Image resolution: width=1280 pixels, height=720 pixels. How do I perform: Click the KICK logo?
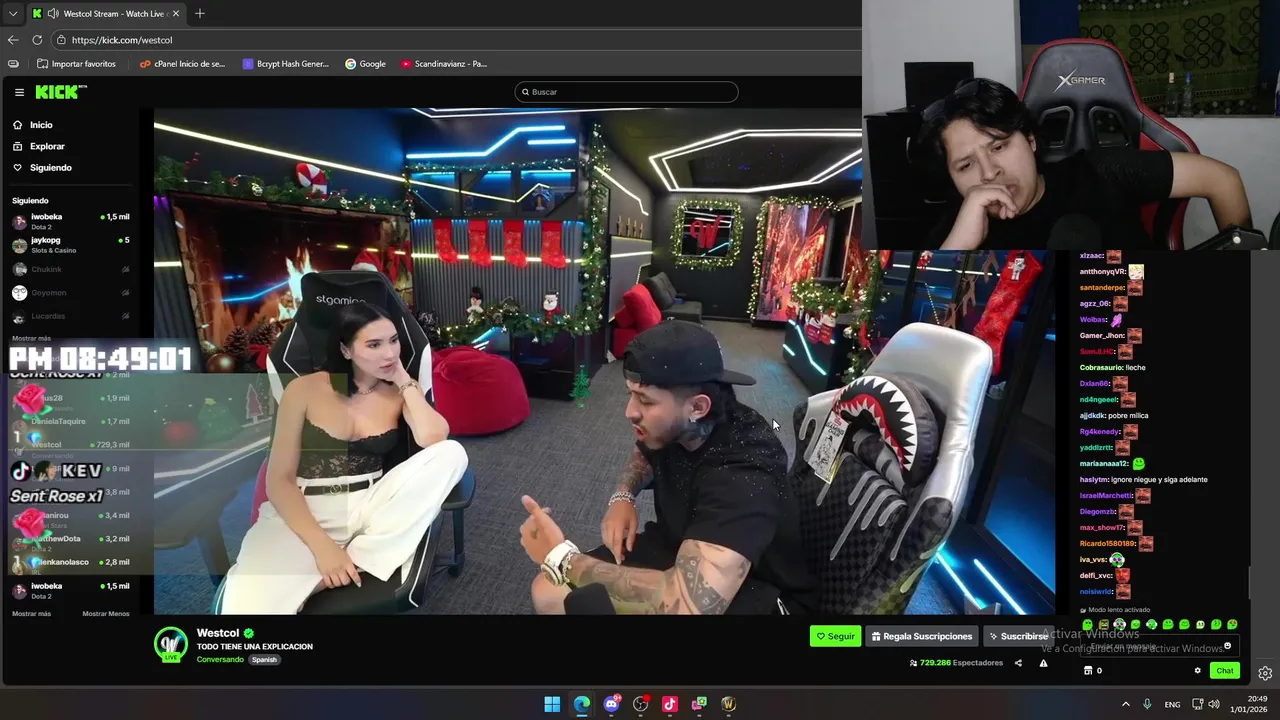click(60, 92)
